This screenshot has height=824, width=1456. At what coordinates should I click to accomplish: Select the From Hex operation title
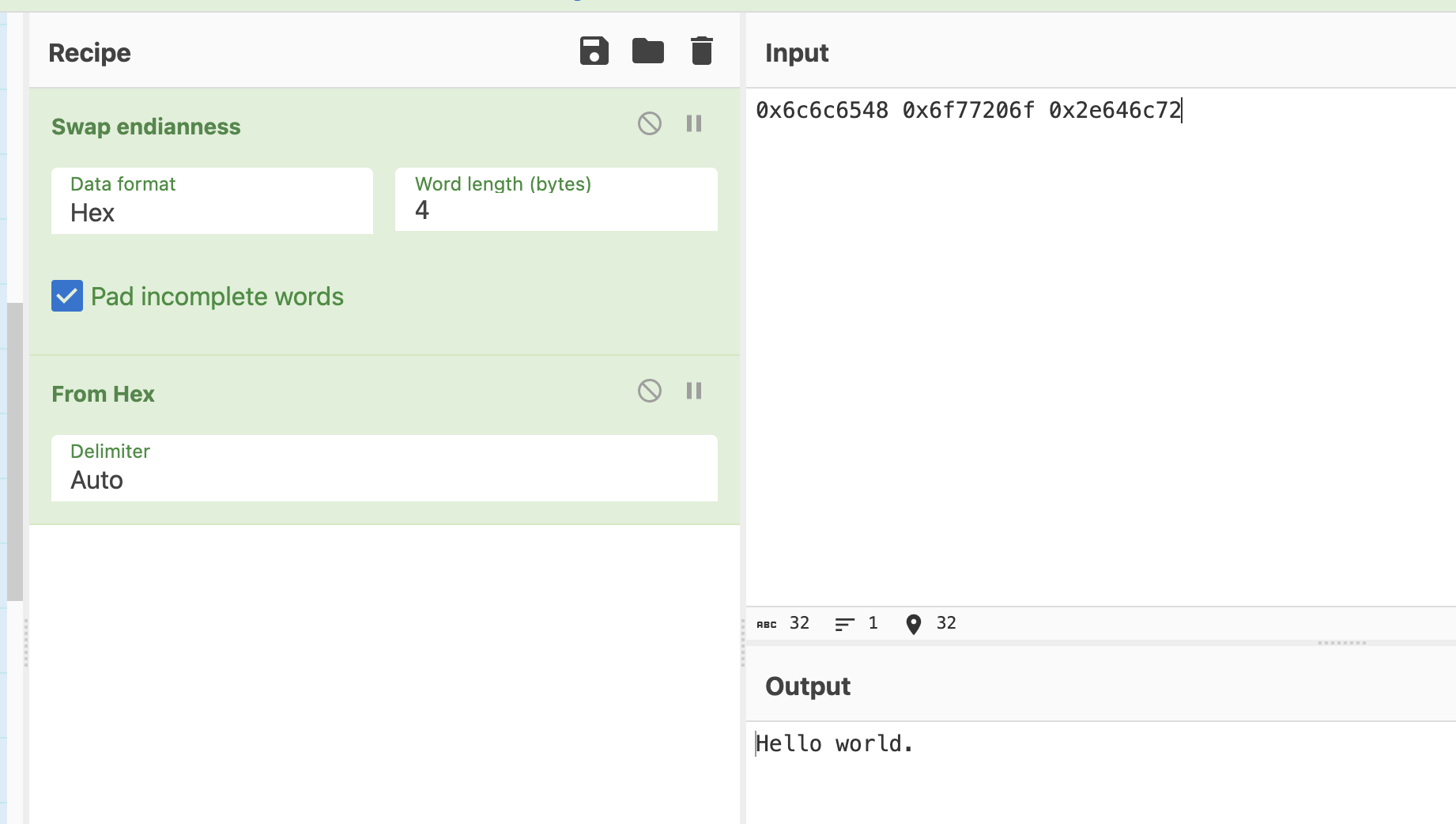coord(103,394)
